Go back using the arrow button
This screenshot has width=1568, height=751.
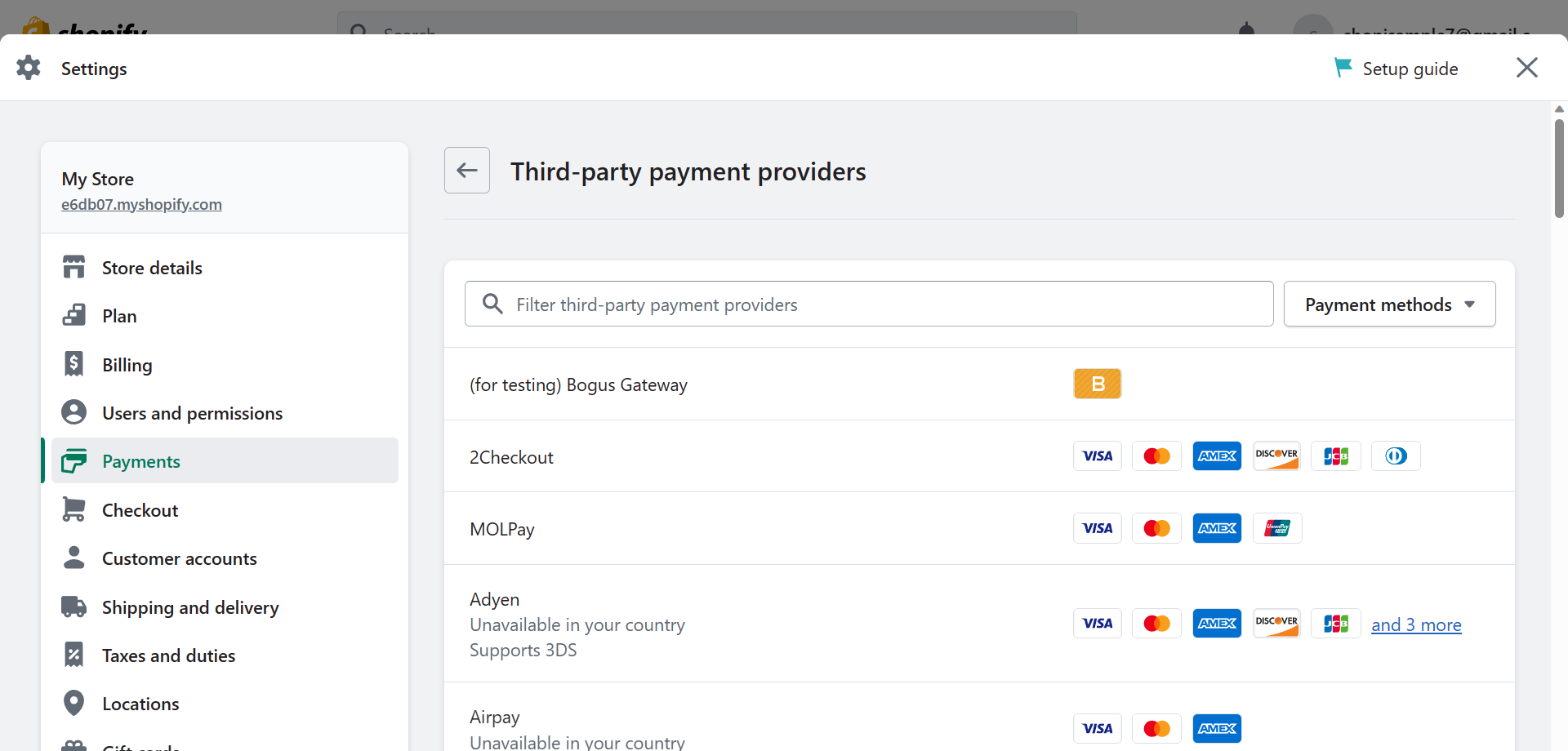coord(467,171)
